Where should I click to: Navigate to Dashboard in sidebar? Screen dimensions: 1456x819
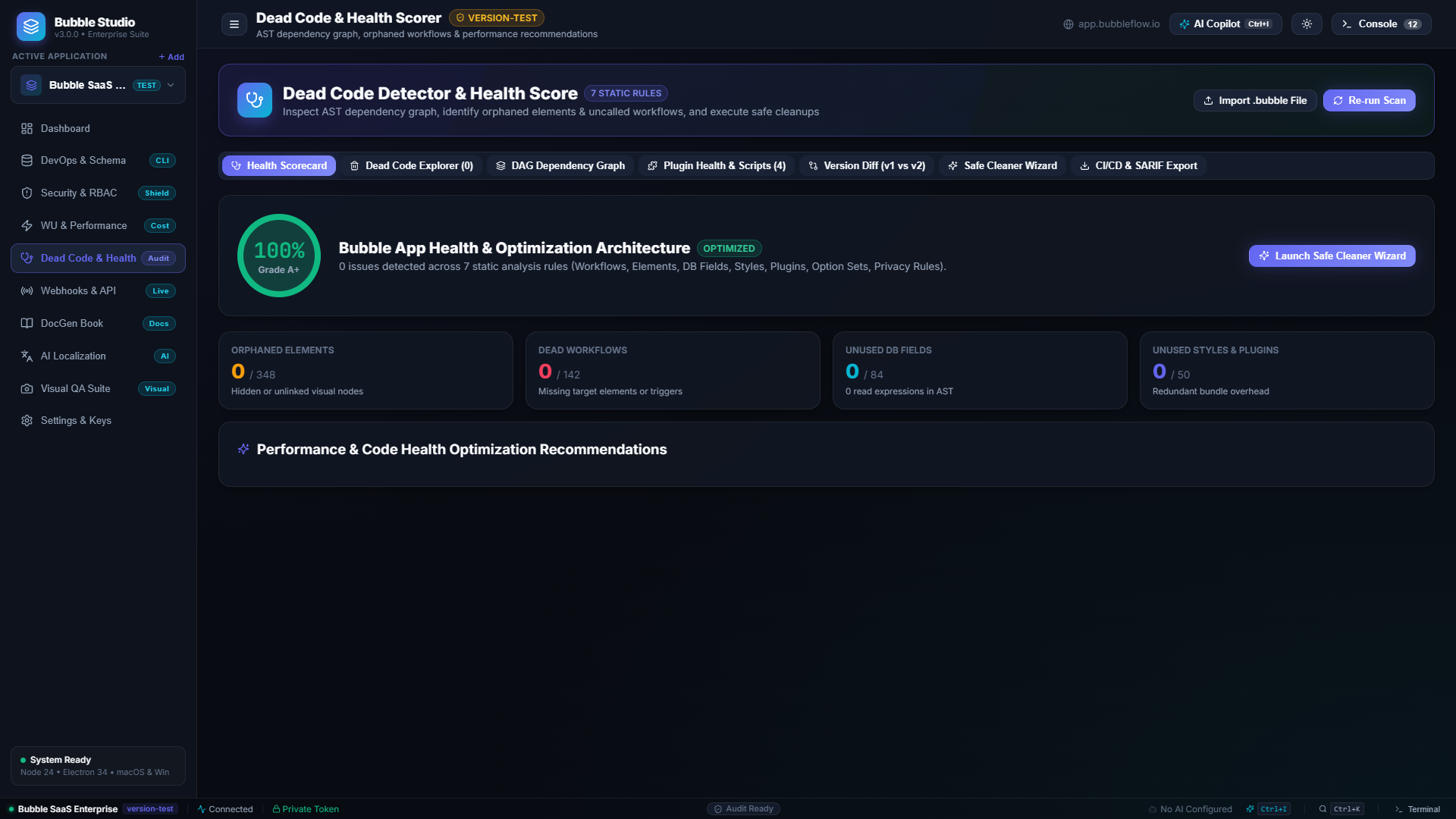pos(98,129)
